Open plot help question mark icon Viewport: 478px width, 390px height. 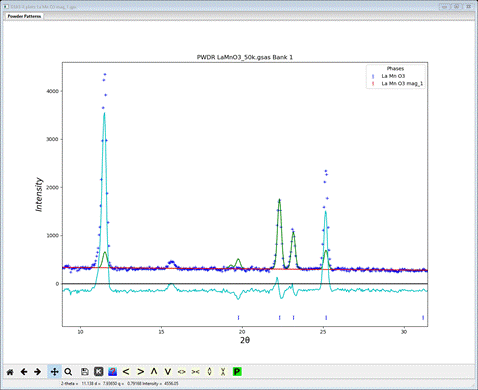113,372
